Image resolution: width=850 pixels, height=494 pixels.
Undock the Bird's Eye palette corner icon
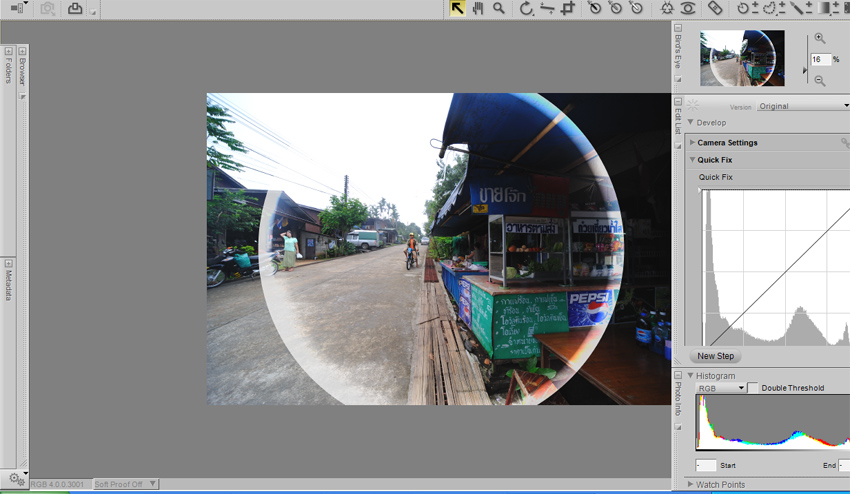click(678, 79)
